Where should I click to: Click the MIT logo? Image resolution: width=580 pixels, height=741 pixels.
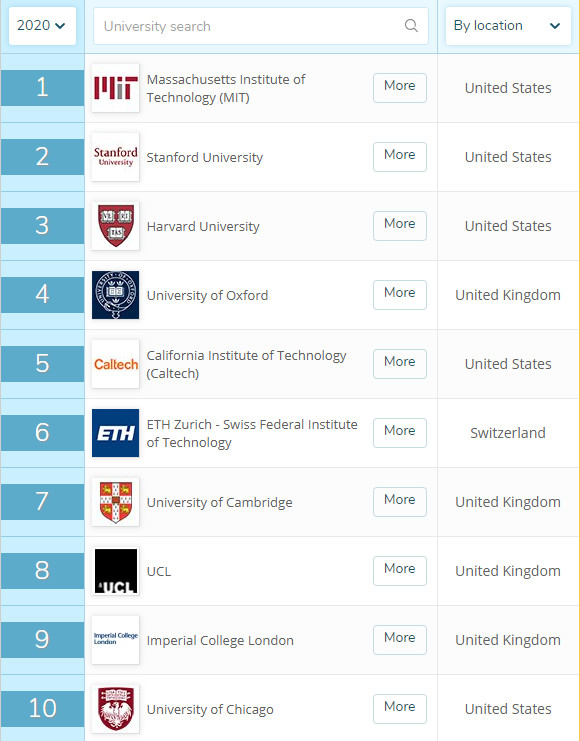tap(115, 88)
